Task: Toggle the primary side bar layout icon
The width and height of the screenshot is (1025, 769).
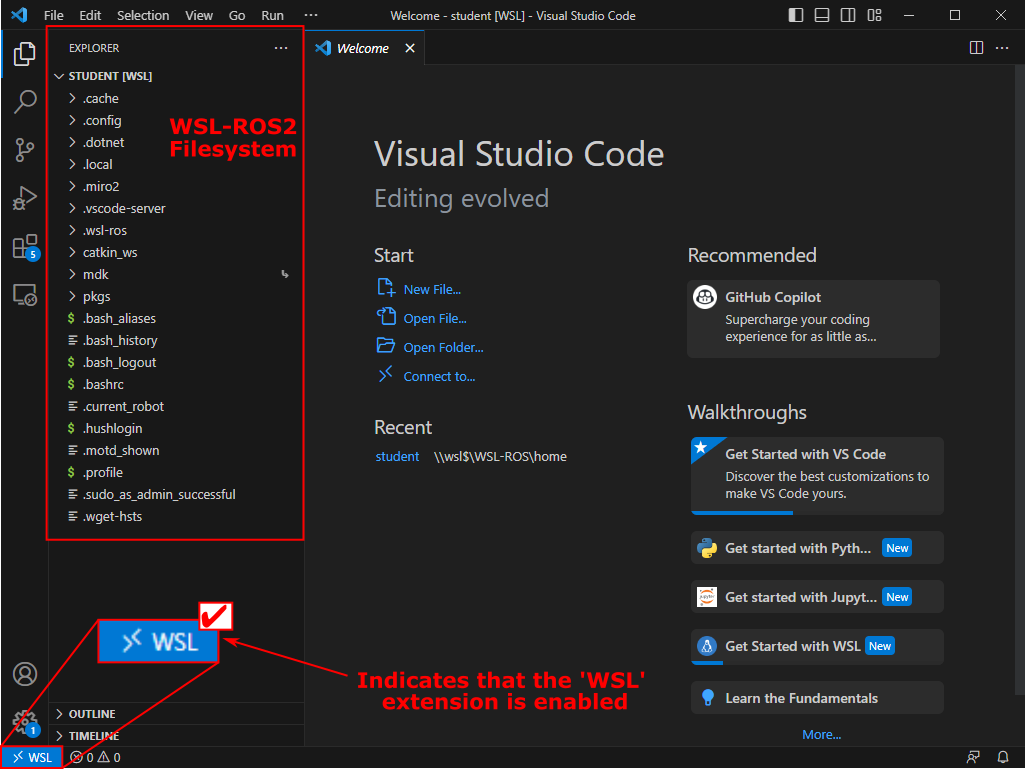Action: point(796,15)
